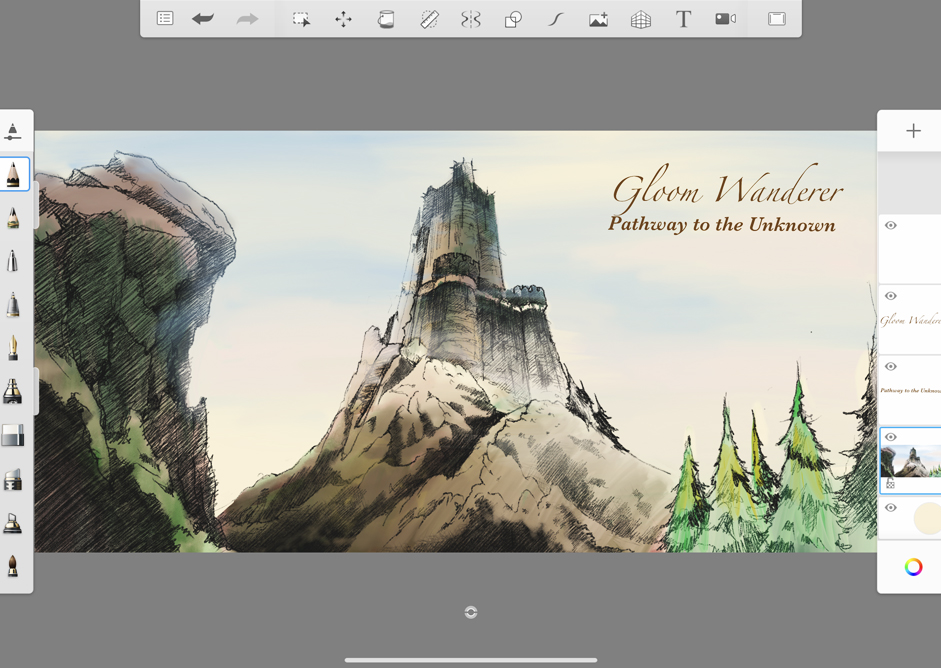Select the castle landscape layer thumbnail
The width and height of the screenshot is (941, 668).
click(x=910, y=461)
